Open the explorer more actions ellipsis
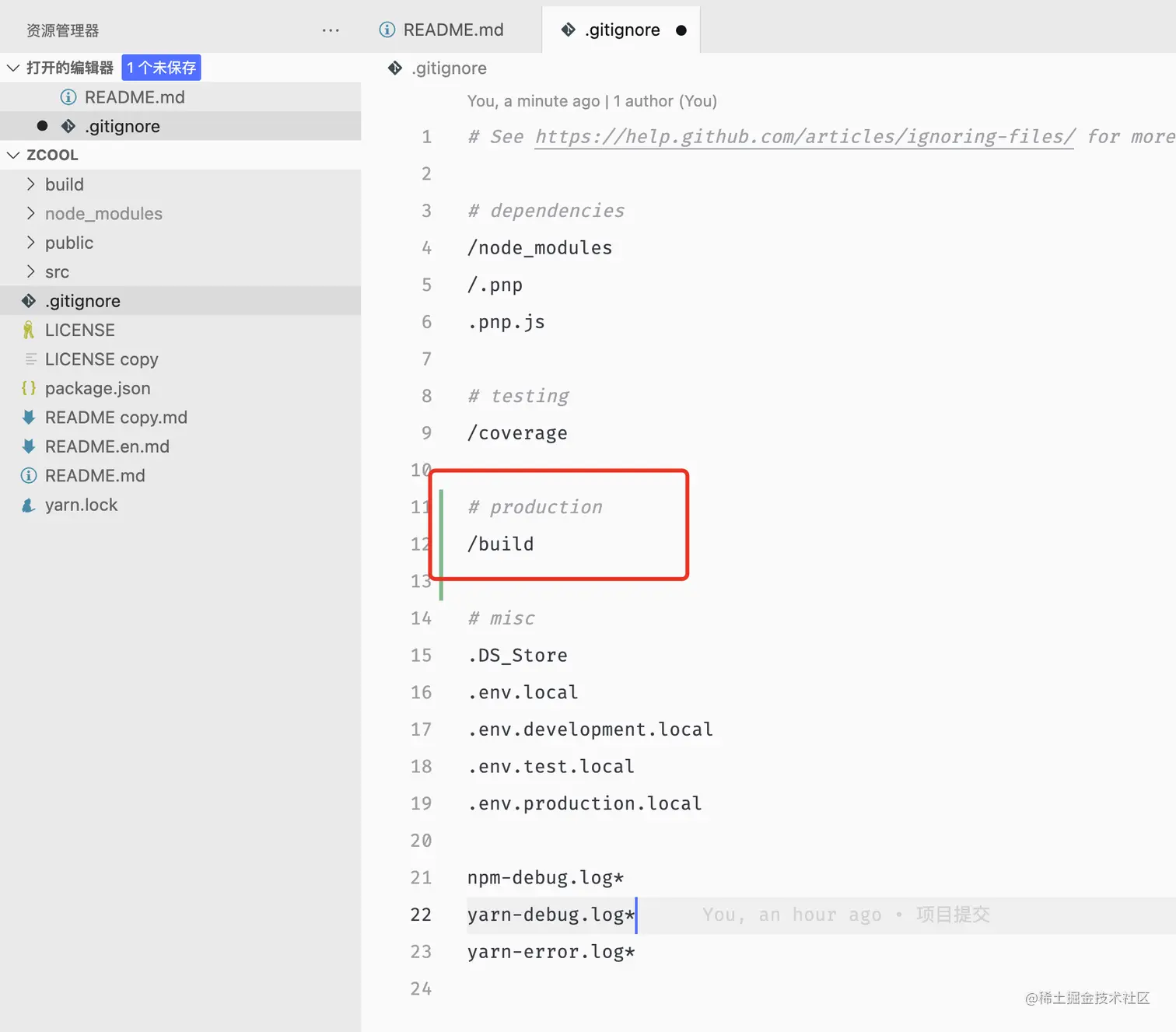This screenshot has height=1032, width=1176. click(331, 30)
